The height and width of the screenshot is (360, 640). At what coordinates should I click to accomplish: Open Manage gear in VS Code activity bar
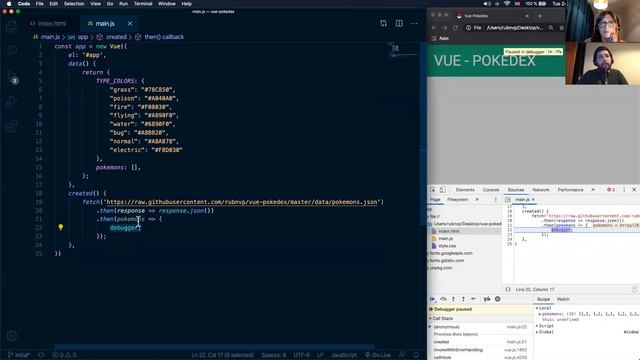pyautogui.click(x=11, y=336)
